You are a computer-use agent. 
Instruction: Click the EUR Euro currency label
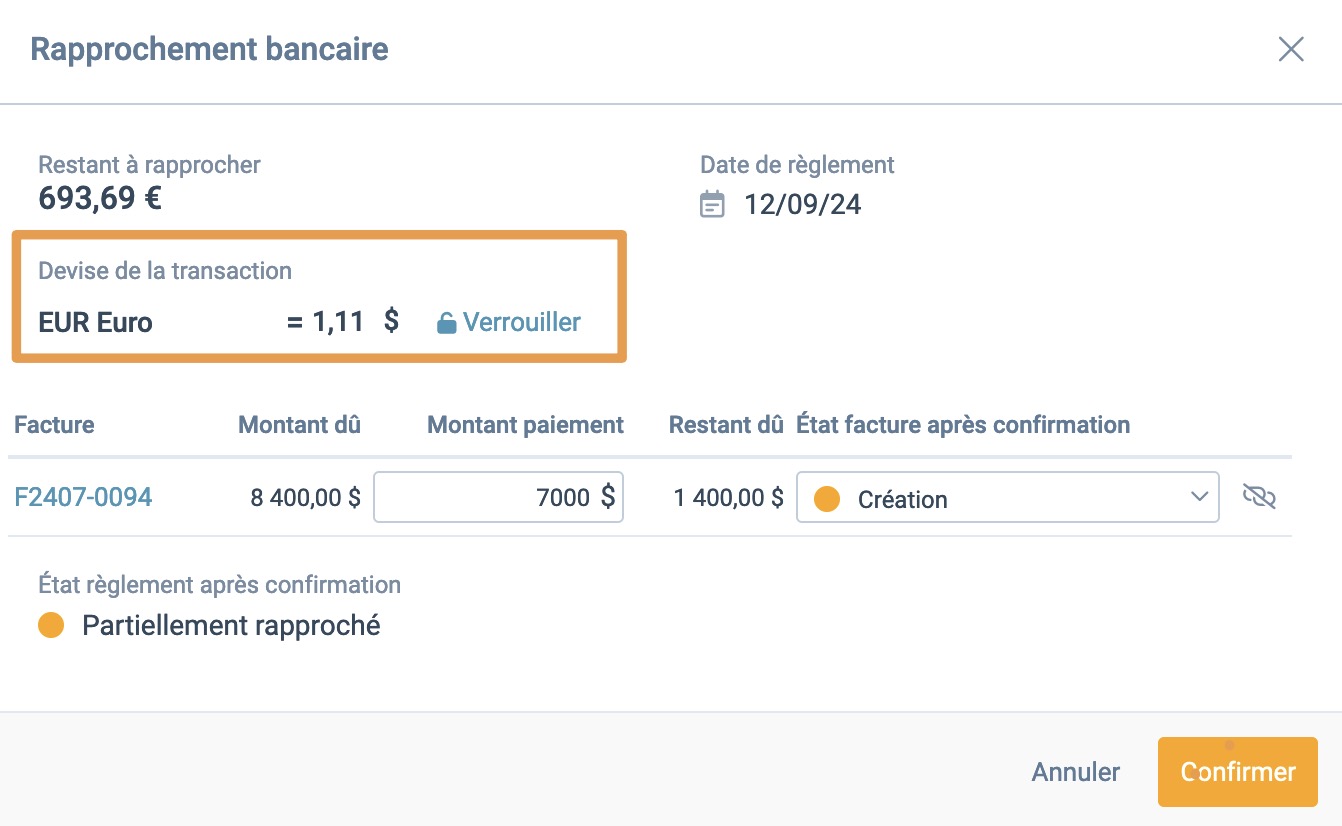(95, 323)
